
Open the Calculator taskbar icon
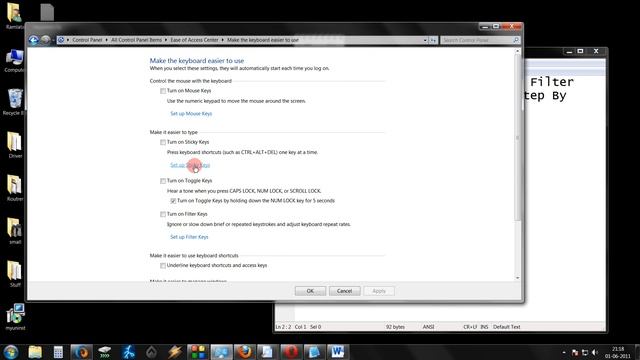(x=58, y=352)
